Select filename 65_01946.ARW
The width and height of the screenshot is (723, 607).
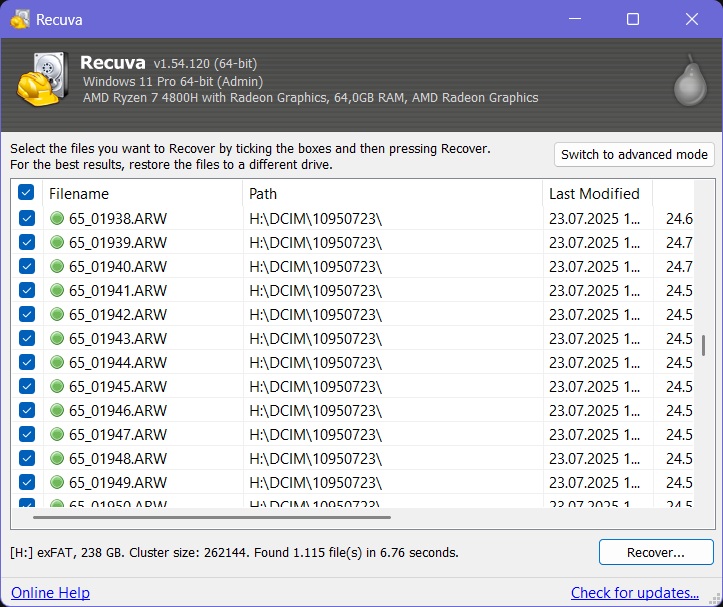click(x=118, y=410)
